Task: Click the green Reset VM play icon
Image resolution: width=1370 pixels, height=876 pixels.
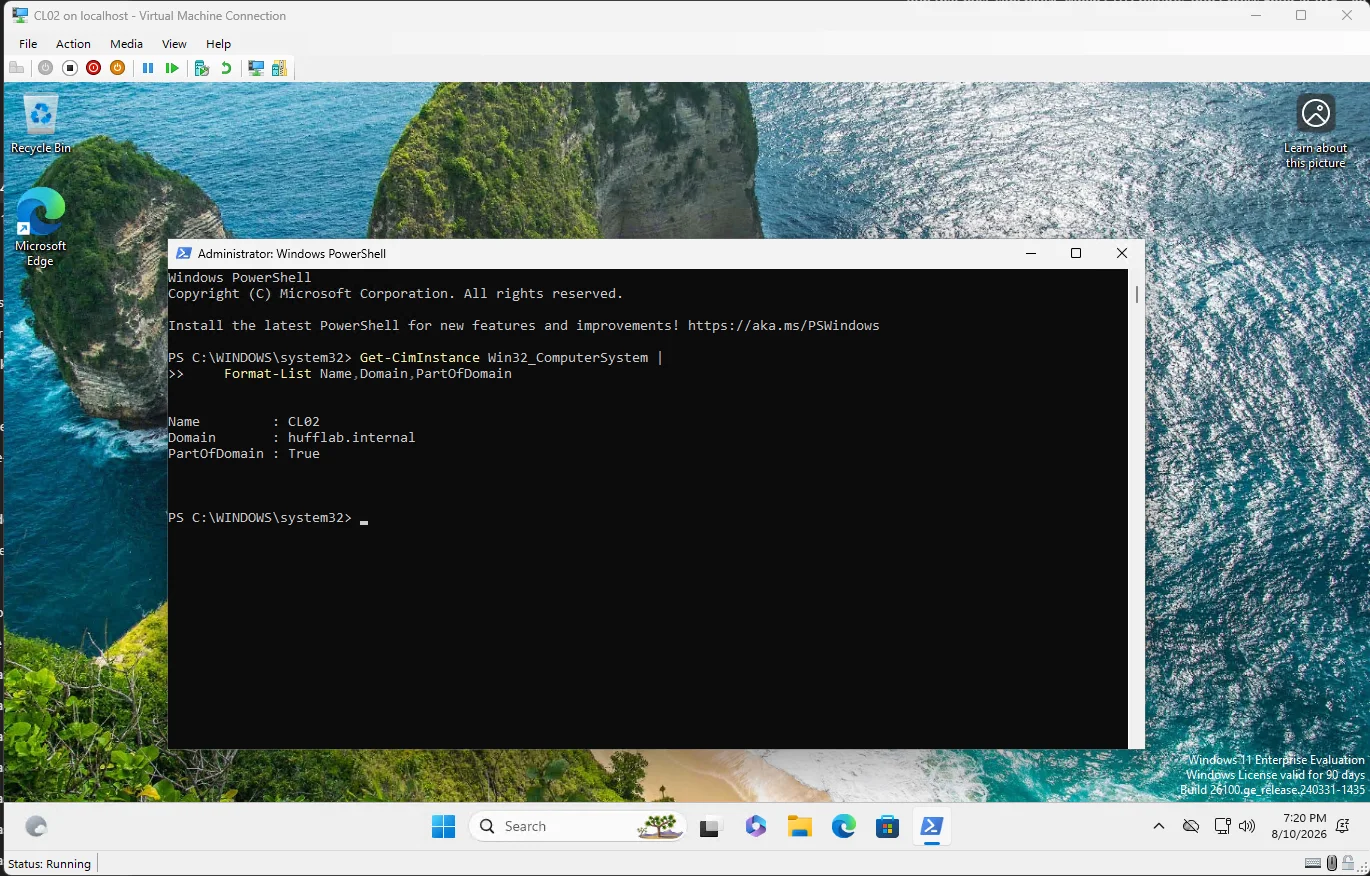Action: click(x=172, y=68)
